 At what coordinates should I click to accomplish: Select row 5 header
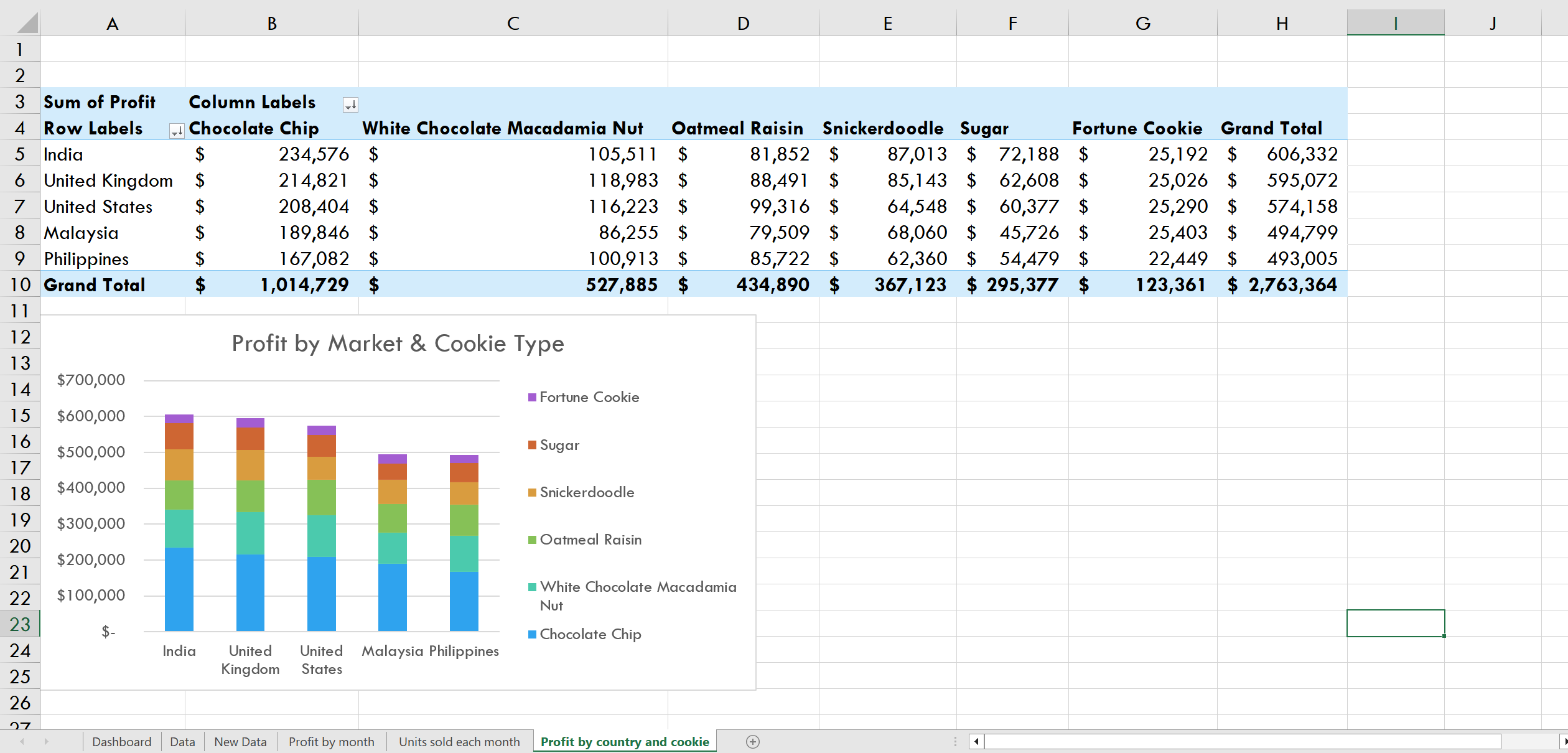coord(20,154)
